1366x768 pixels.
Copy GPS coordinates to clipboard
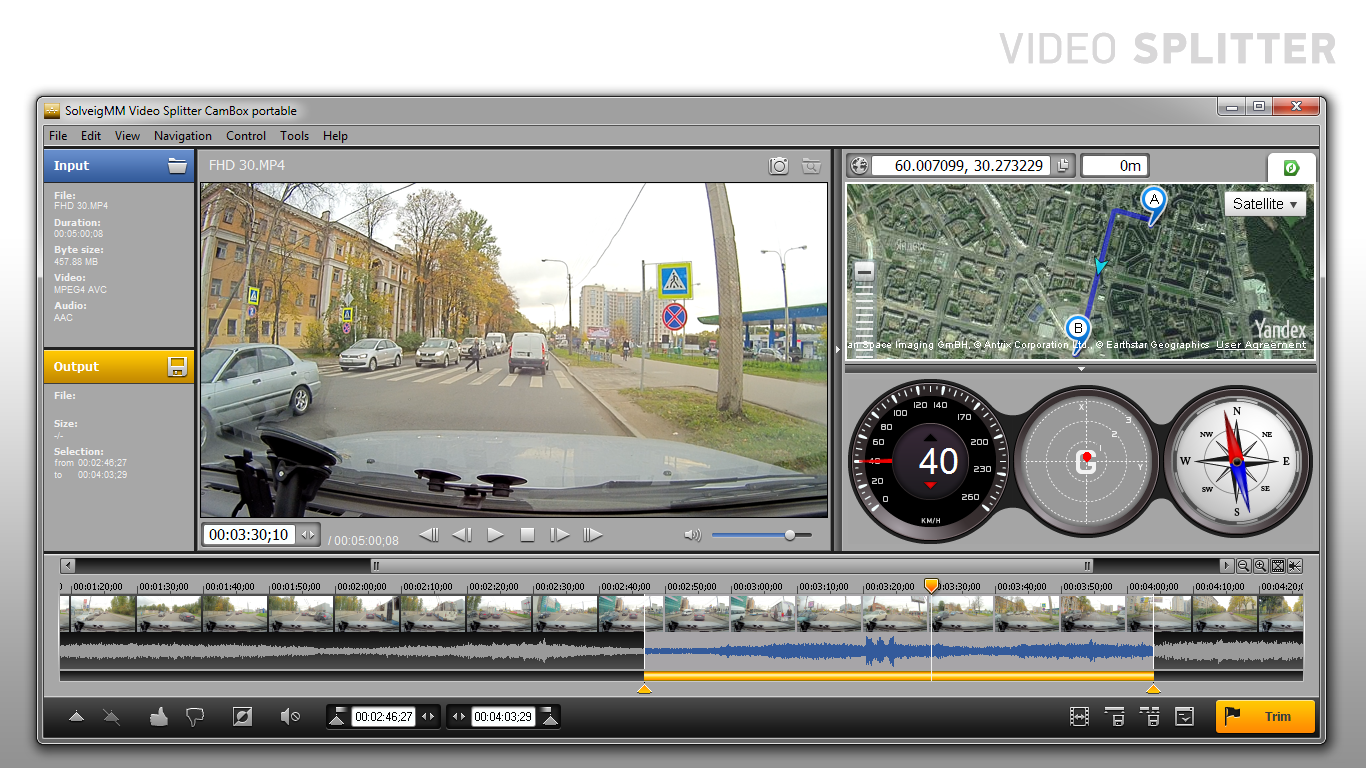[1063, 166]
